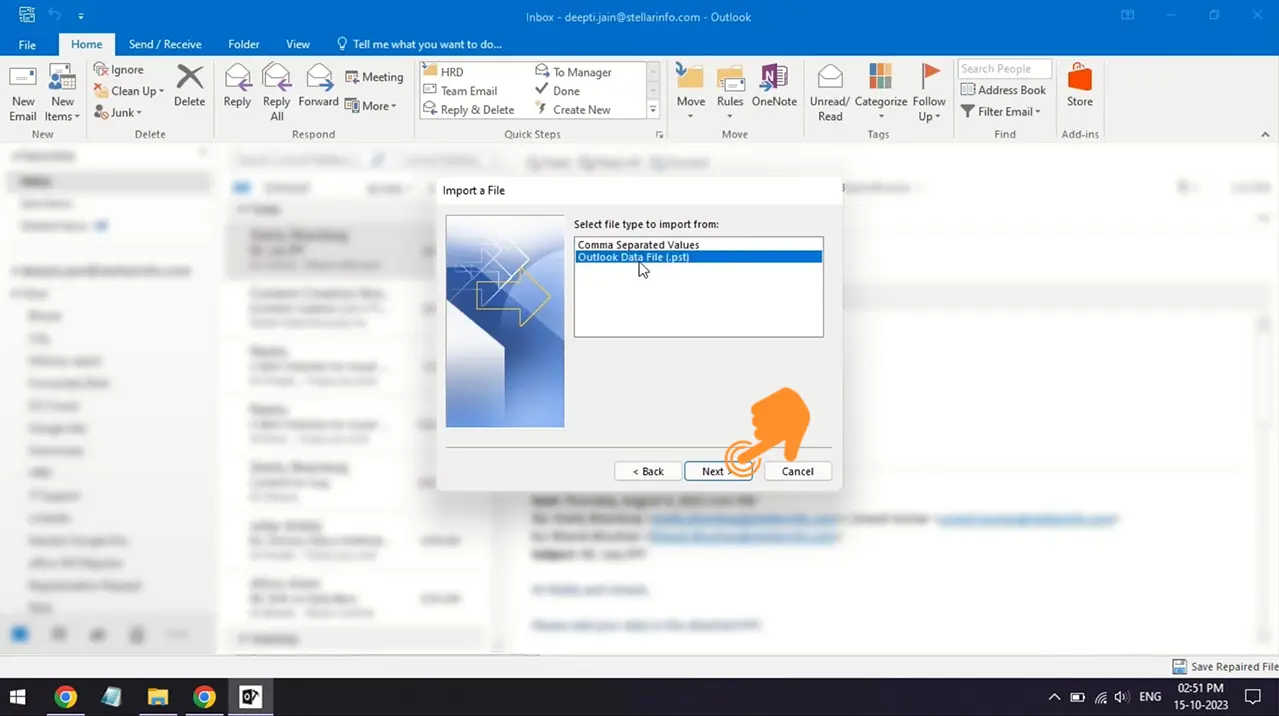The width and height of the screenshot is (1279, 716).
Task: Go back using the Back button
Action: (x=648, y=471)
